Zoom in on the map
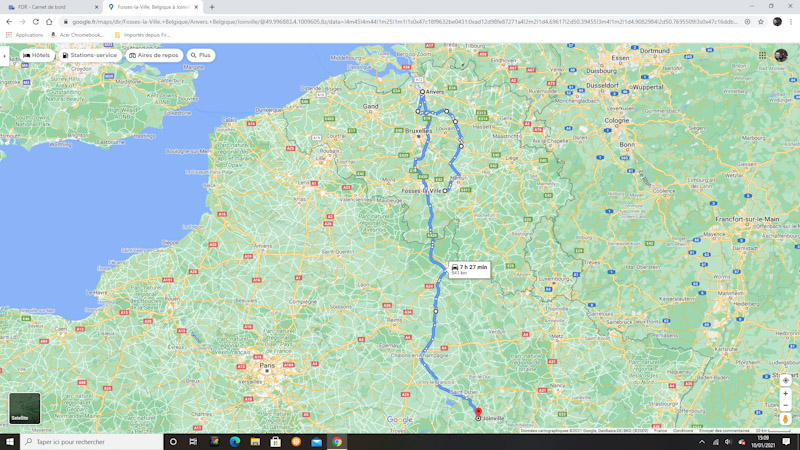The image size is (800, 450). pos(785,394)
